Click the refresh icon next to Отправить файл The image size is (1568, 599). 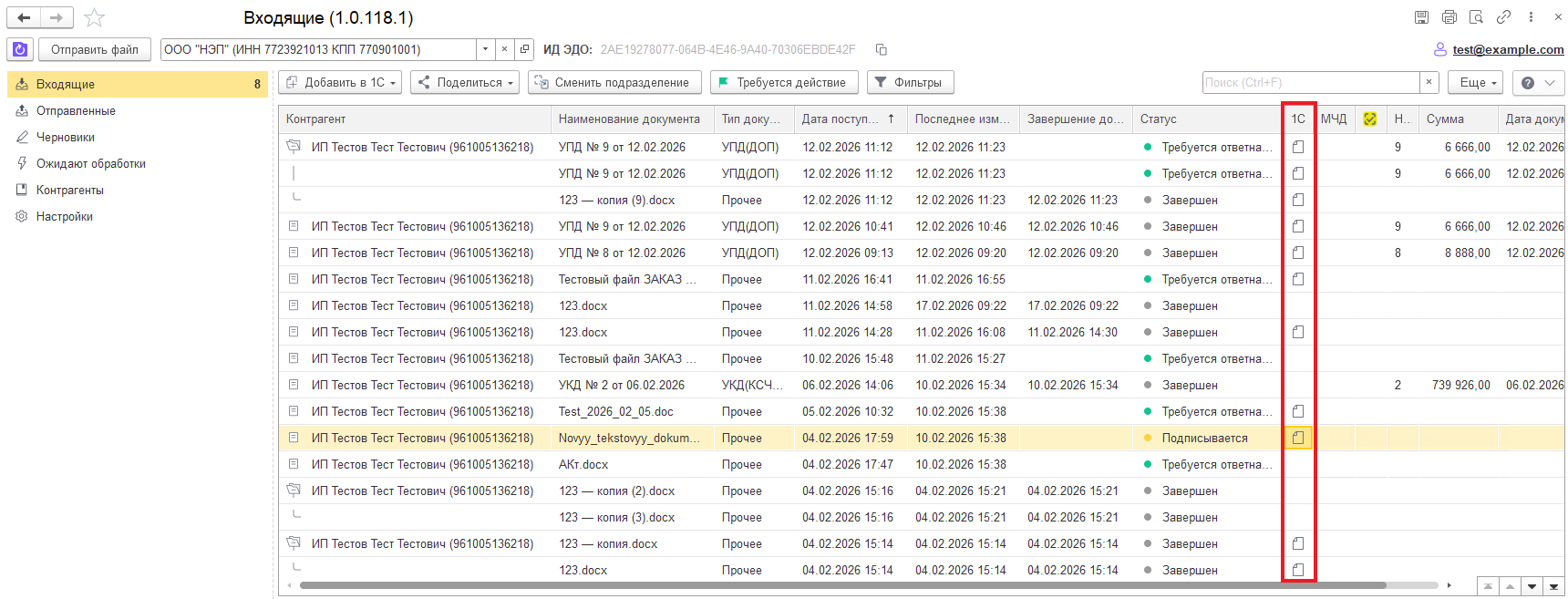coord(20,49)
